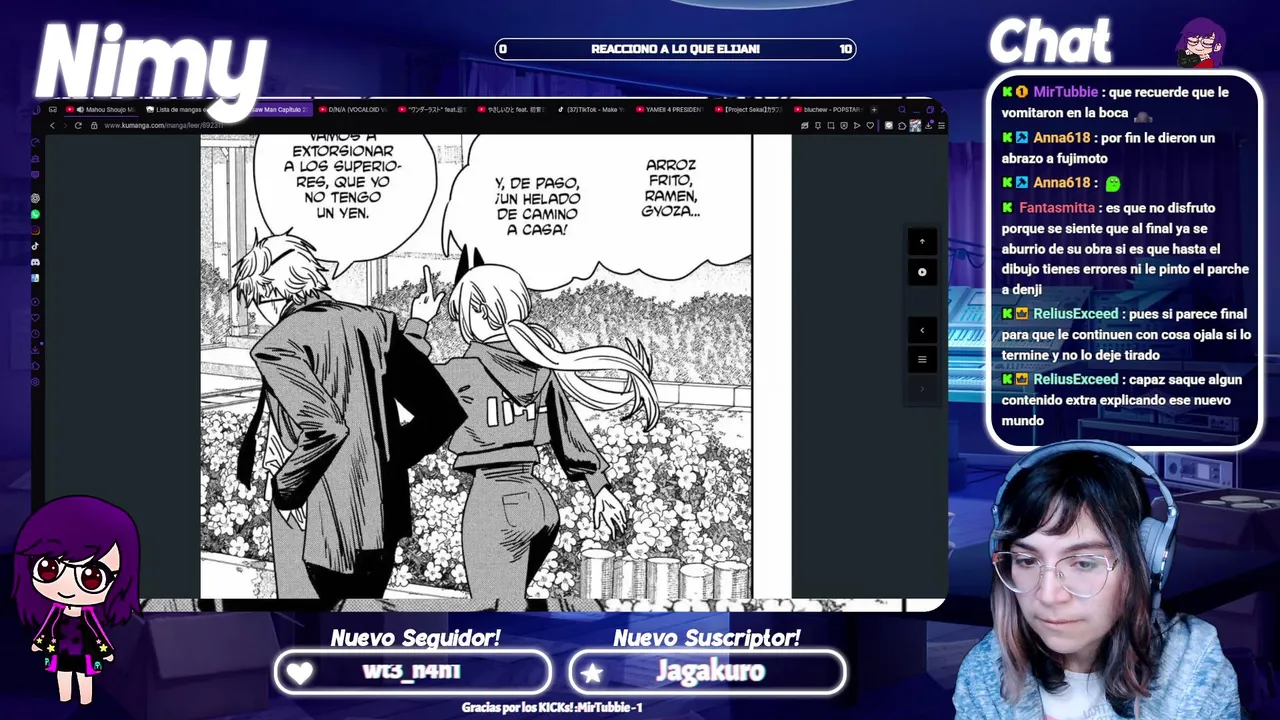
Task: Switch to the YAMEII 4 PRESIDENT tab
Action: (x=670, y=109)
